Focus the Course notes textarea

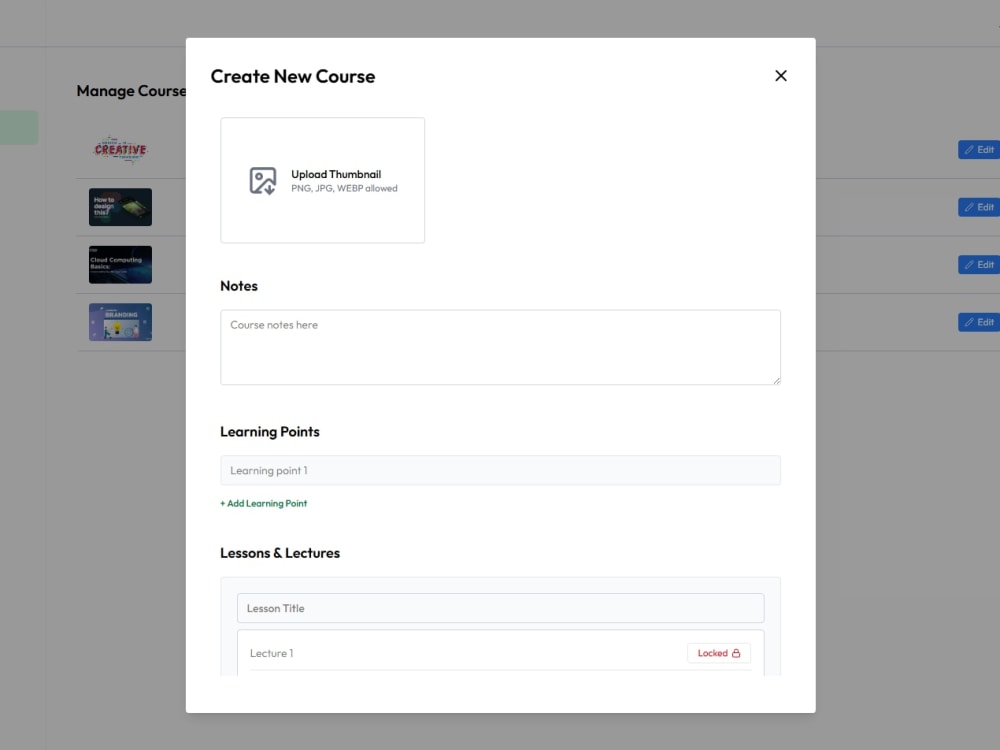point(500,348)
